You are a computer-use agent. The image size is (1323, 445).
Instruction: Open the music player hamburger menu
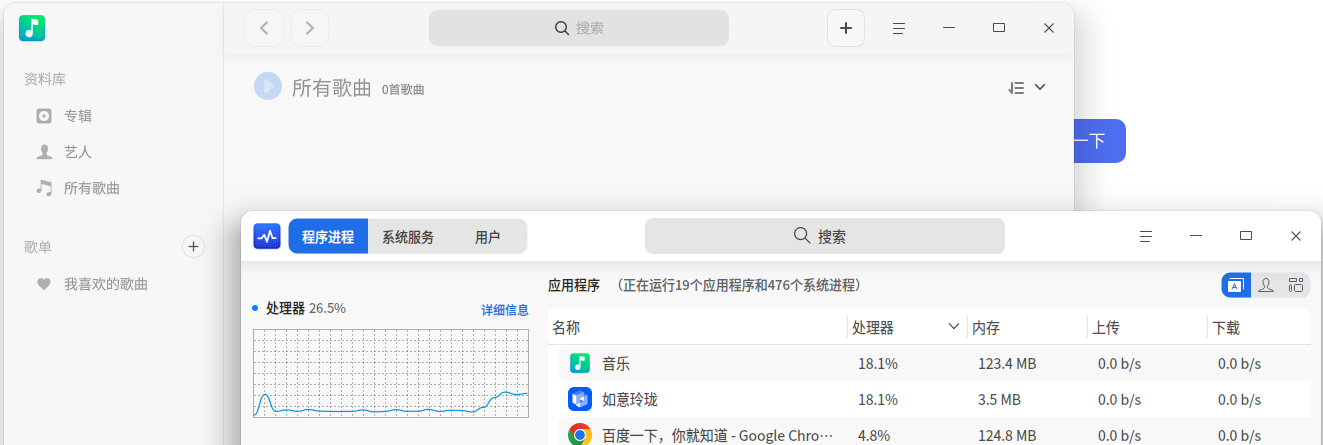coord(899,28)
